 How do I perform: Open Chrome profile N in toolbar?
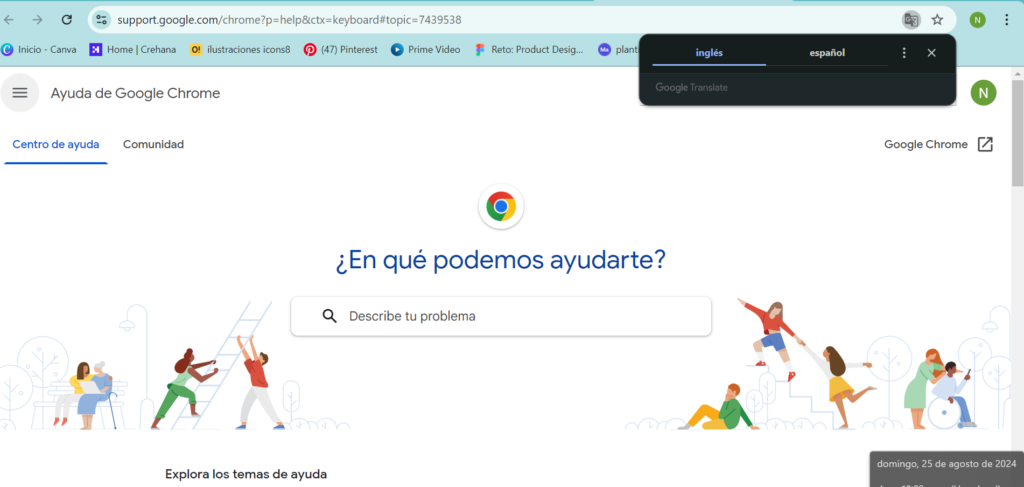coord(977,20)
